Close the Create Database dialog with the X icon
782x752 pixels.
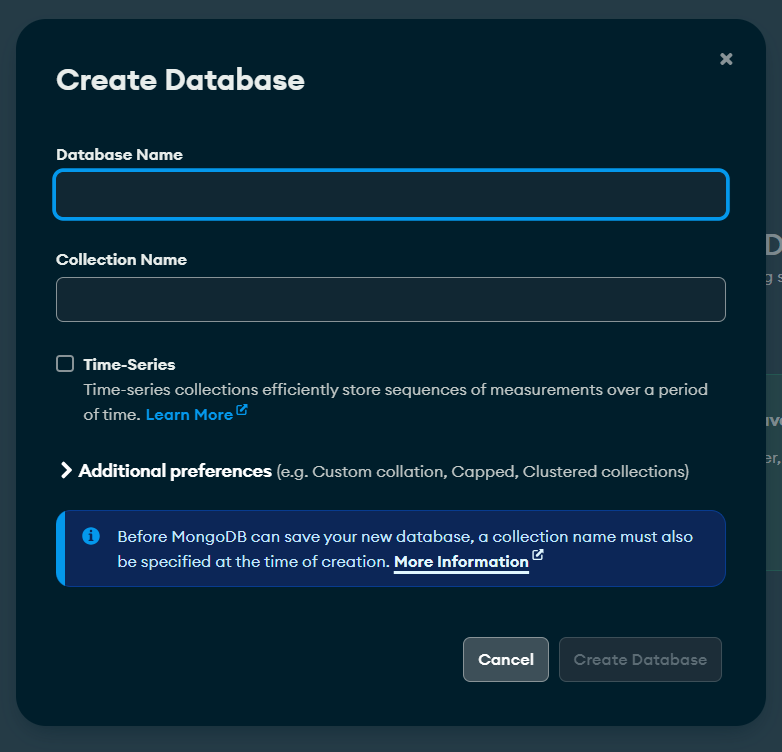click(726, 59)
